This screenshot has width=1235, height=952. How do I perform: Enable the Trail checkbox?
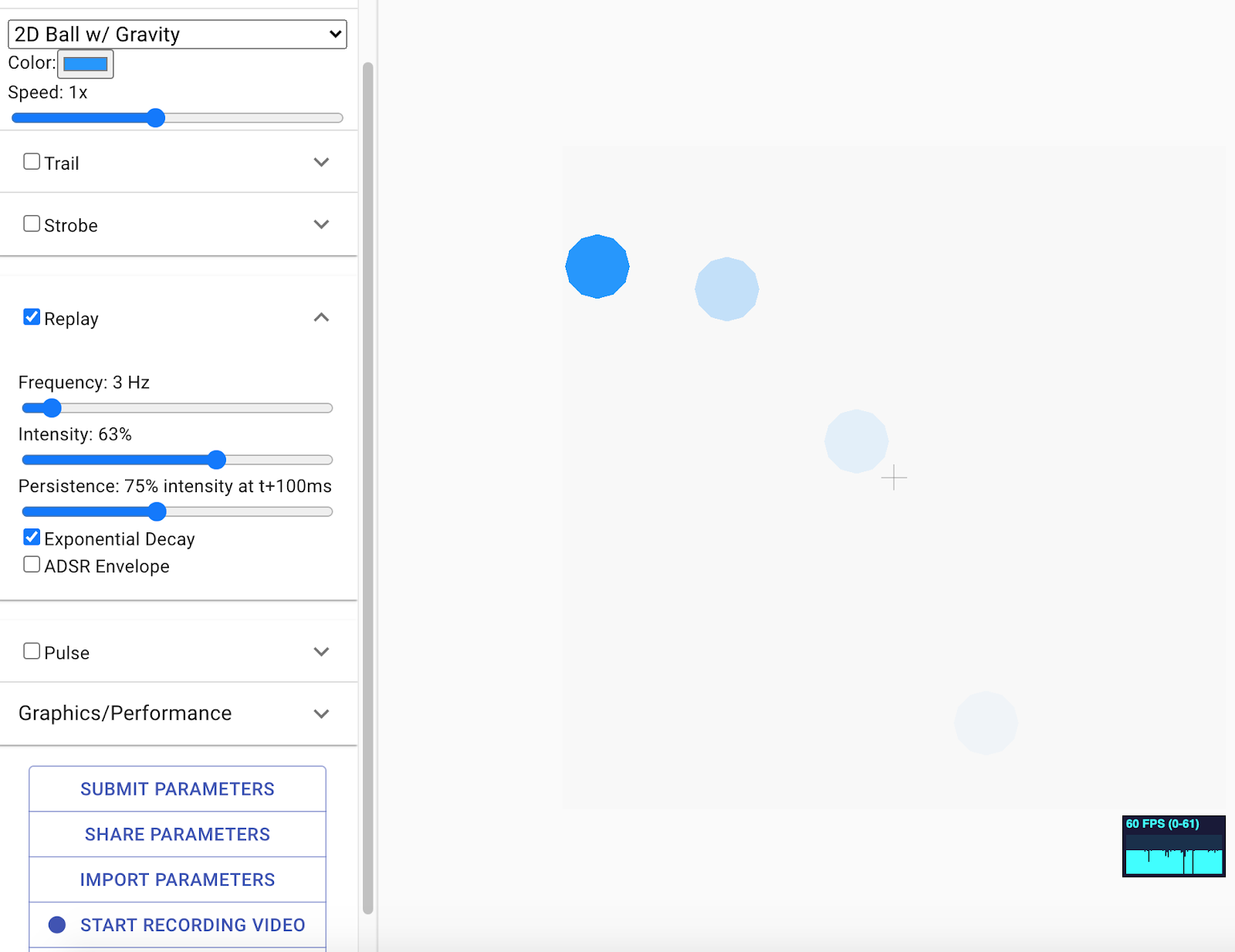[32, 161]
